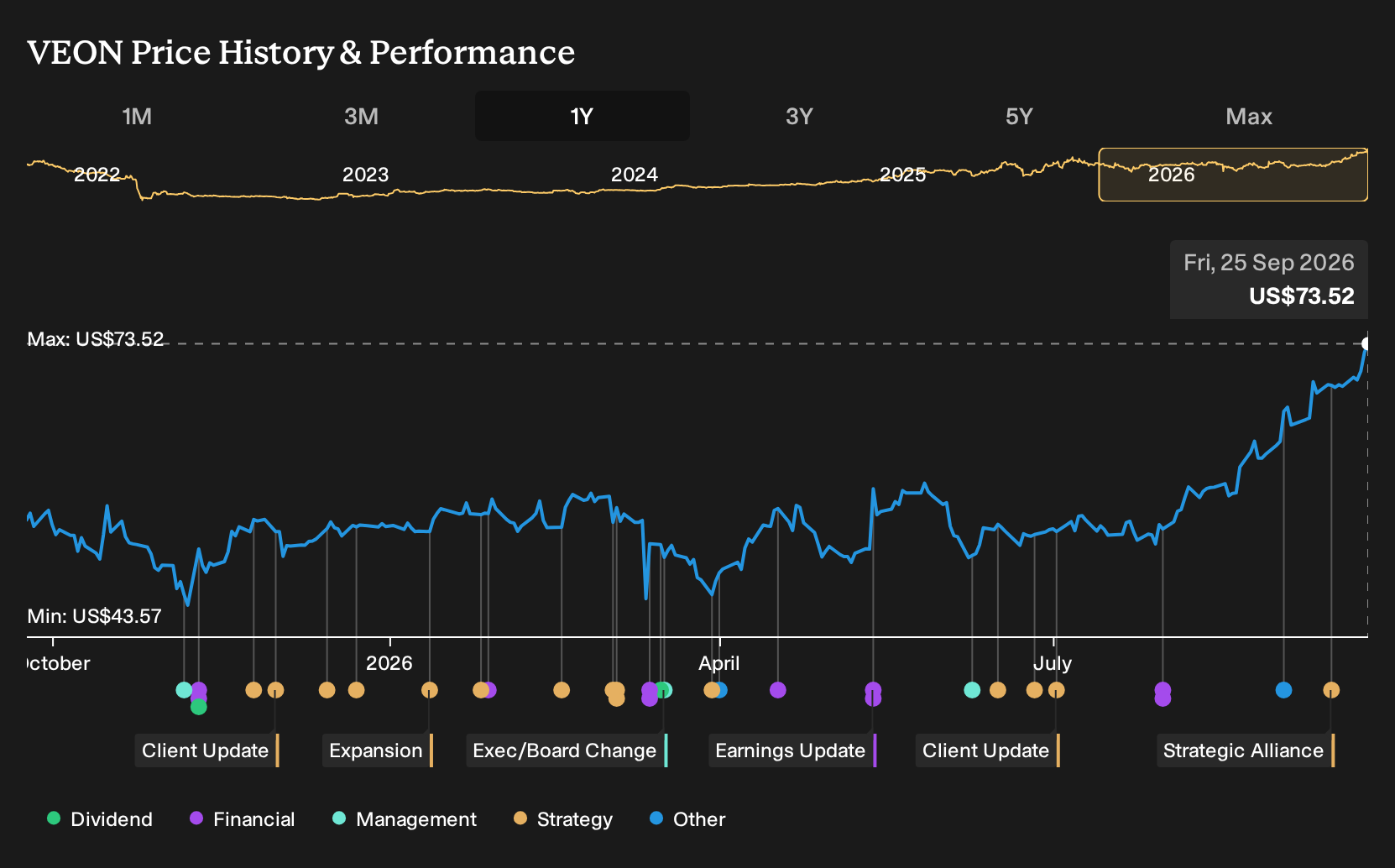
Task: Click the 2023 label in overview chart
Action: [365, 175]
